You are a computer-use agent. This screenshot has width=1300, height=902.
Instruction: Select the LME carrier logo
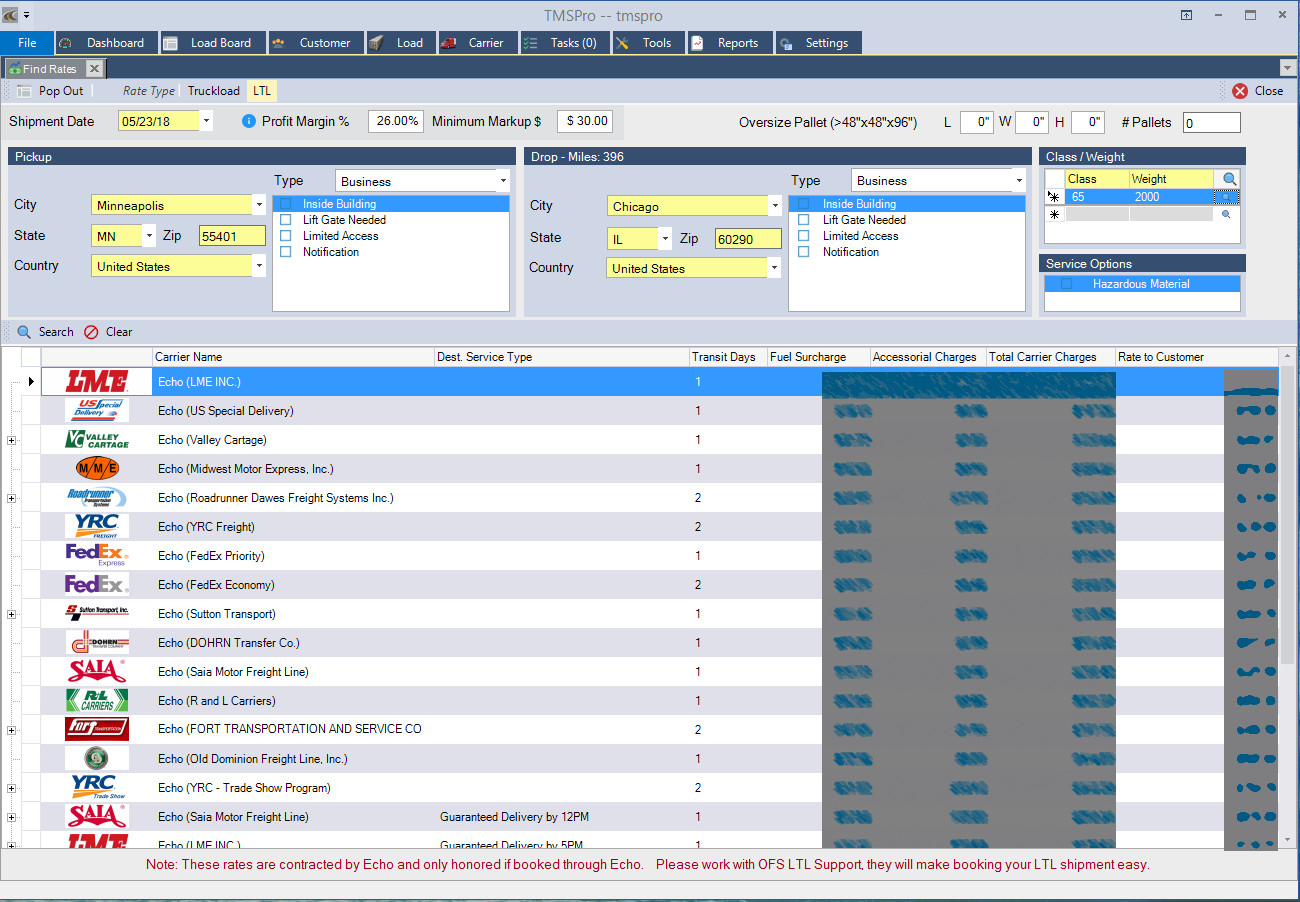(97, 382)
